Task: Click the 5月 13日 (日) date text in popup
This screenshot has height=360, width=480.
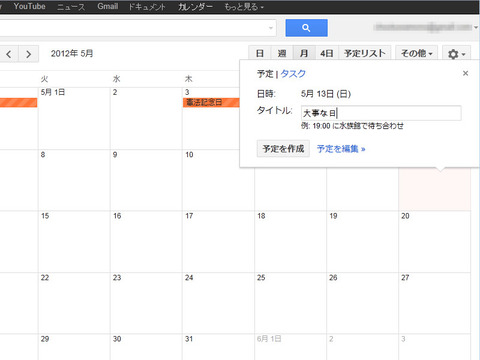Action: 326,94
